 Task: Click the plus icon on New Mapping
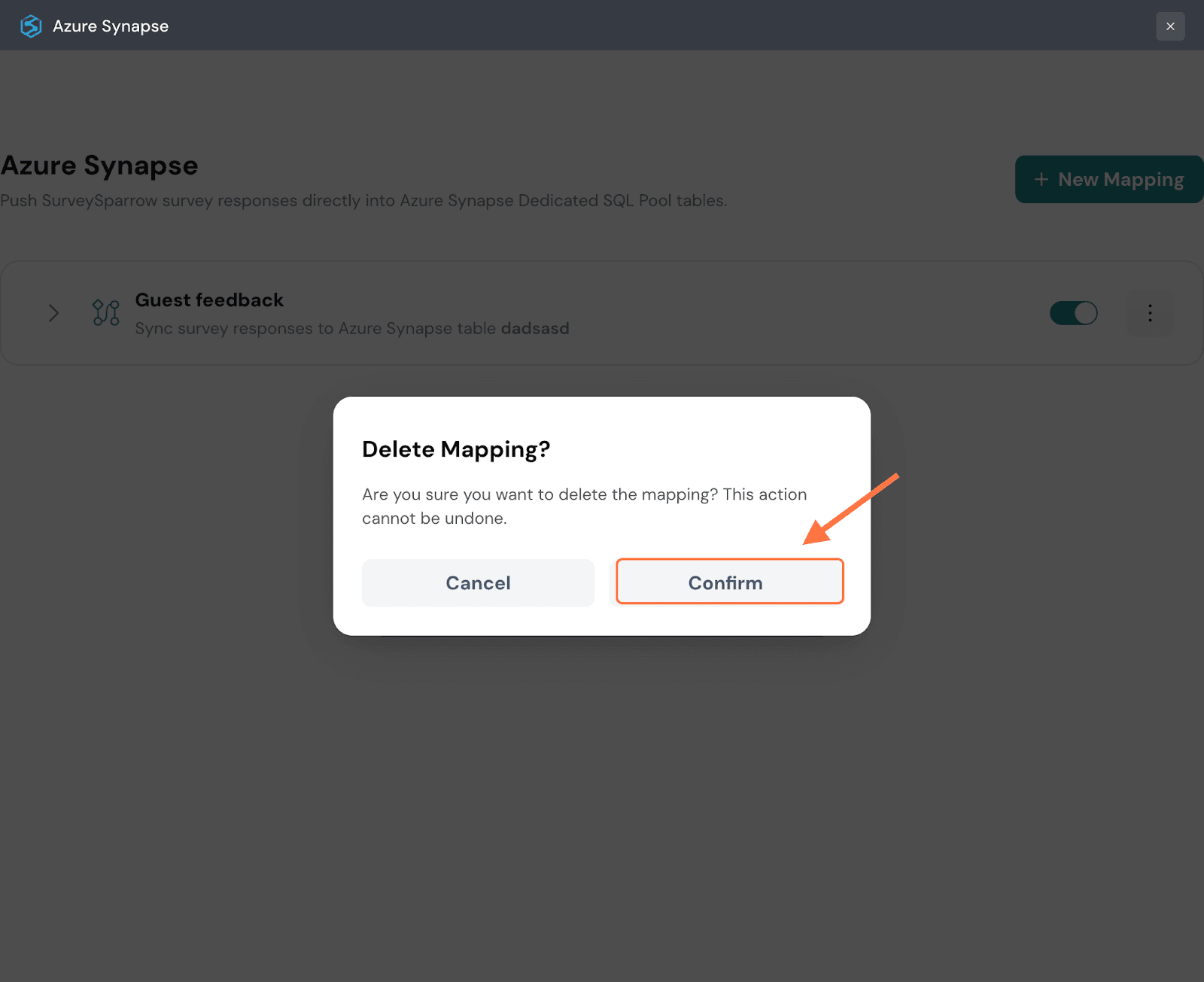(1041, 179)
